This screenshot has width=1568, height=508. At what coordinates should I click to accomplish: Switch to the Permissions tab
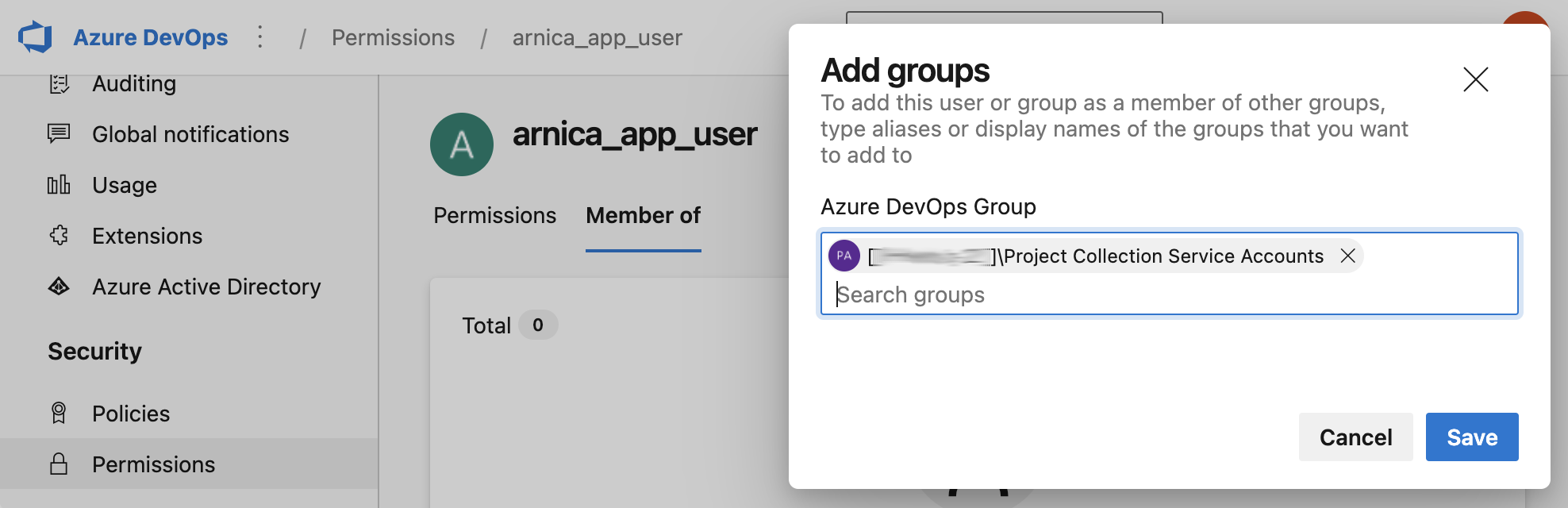[x=494, y=216]
